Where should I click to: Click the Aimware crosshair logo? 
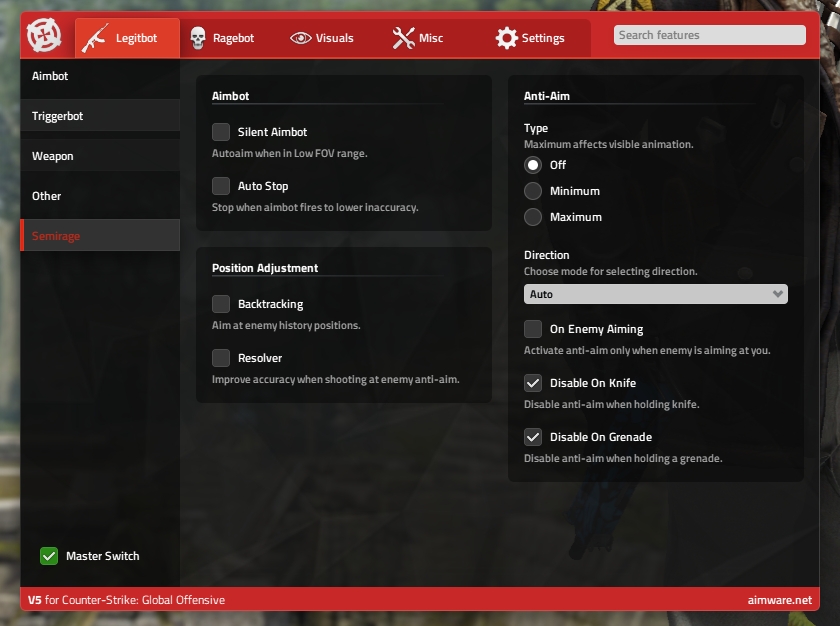pos(42,37)
